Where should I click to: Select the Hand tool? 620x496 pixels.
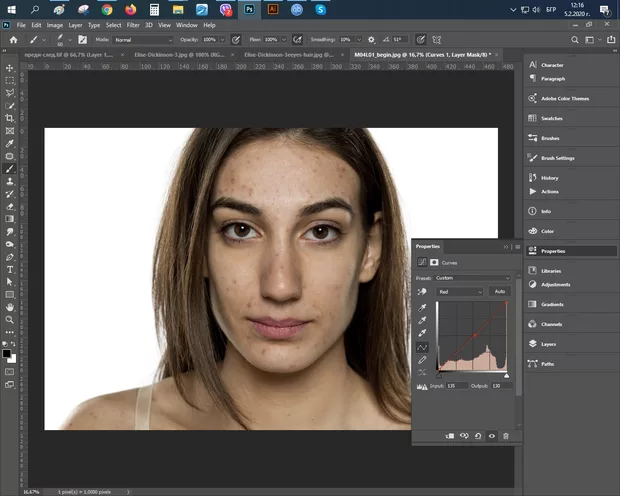pyautogui.click(x=9, y=307)
